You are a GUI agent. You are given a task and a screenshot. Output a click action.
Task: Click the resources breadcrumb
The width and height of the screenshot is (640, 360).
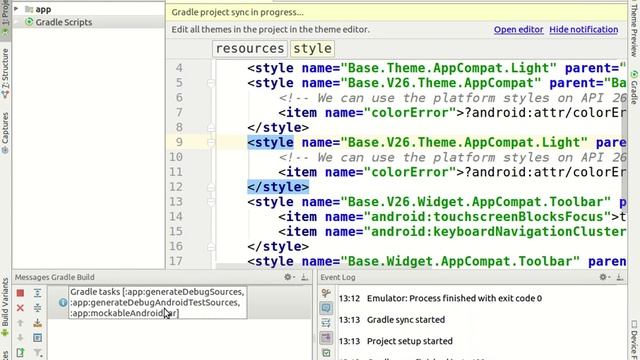coord(250,48)
